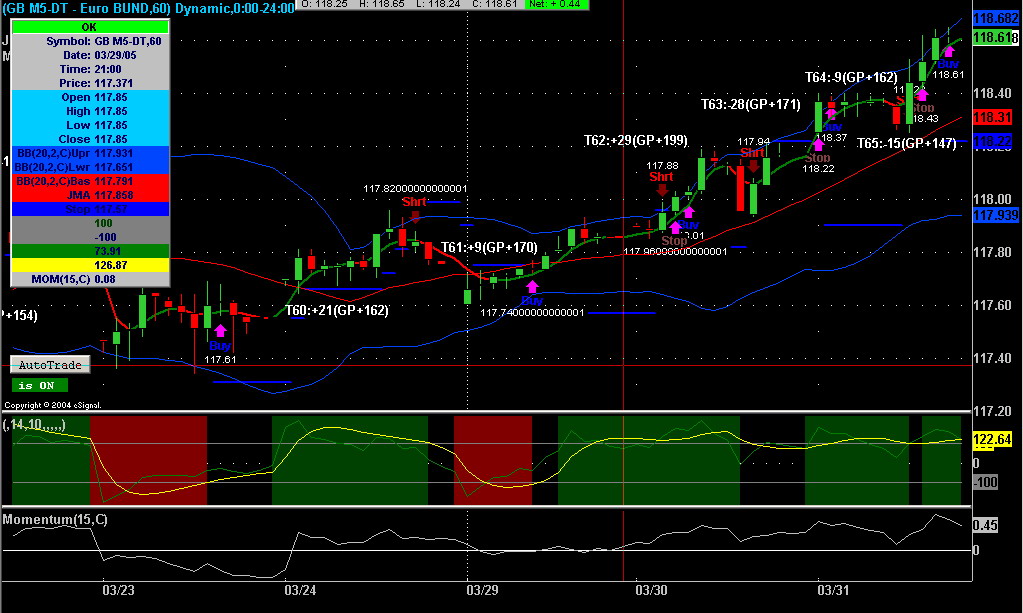
Task: Click the 0.45 momentum value tag
Action: [x=985, y=525]
